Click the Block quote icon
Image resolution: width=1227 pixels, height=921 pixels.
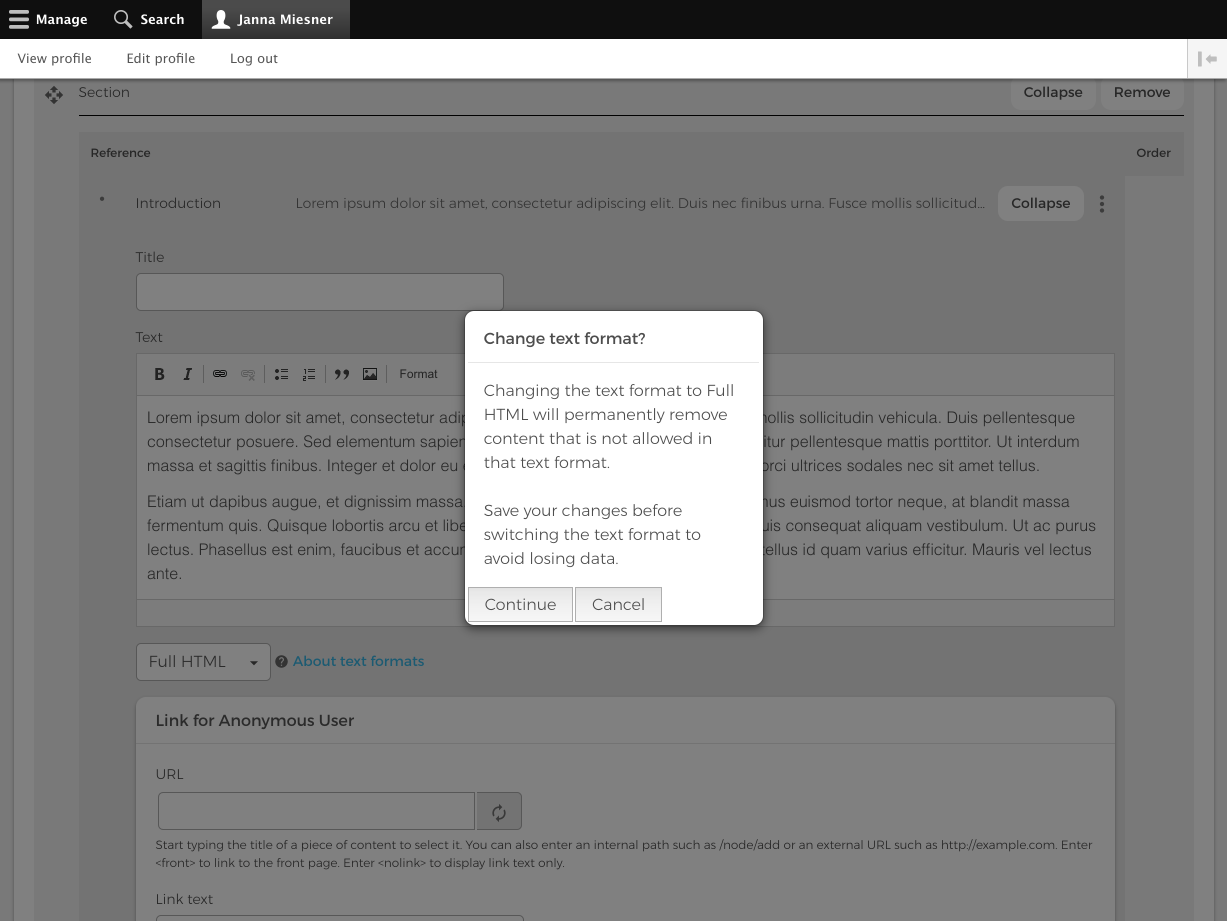[342, 374]
